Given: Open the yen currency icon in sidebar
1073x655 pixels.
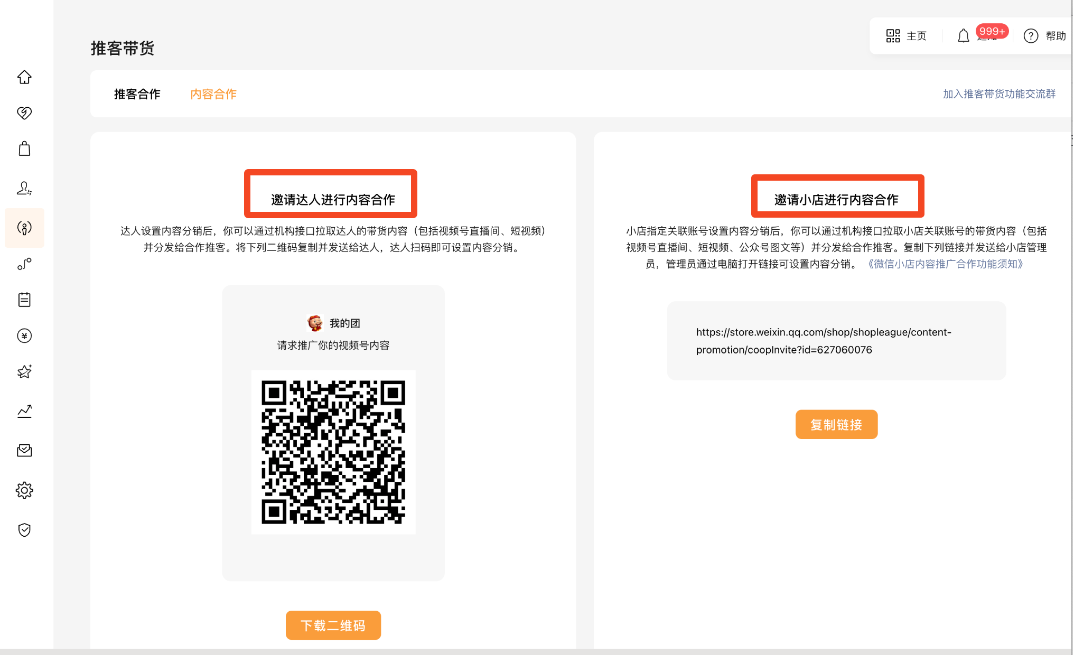Looking at the screenshot, I should point(25,336).
